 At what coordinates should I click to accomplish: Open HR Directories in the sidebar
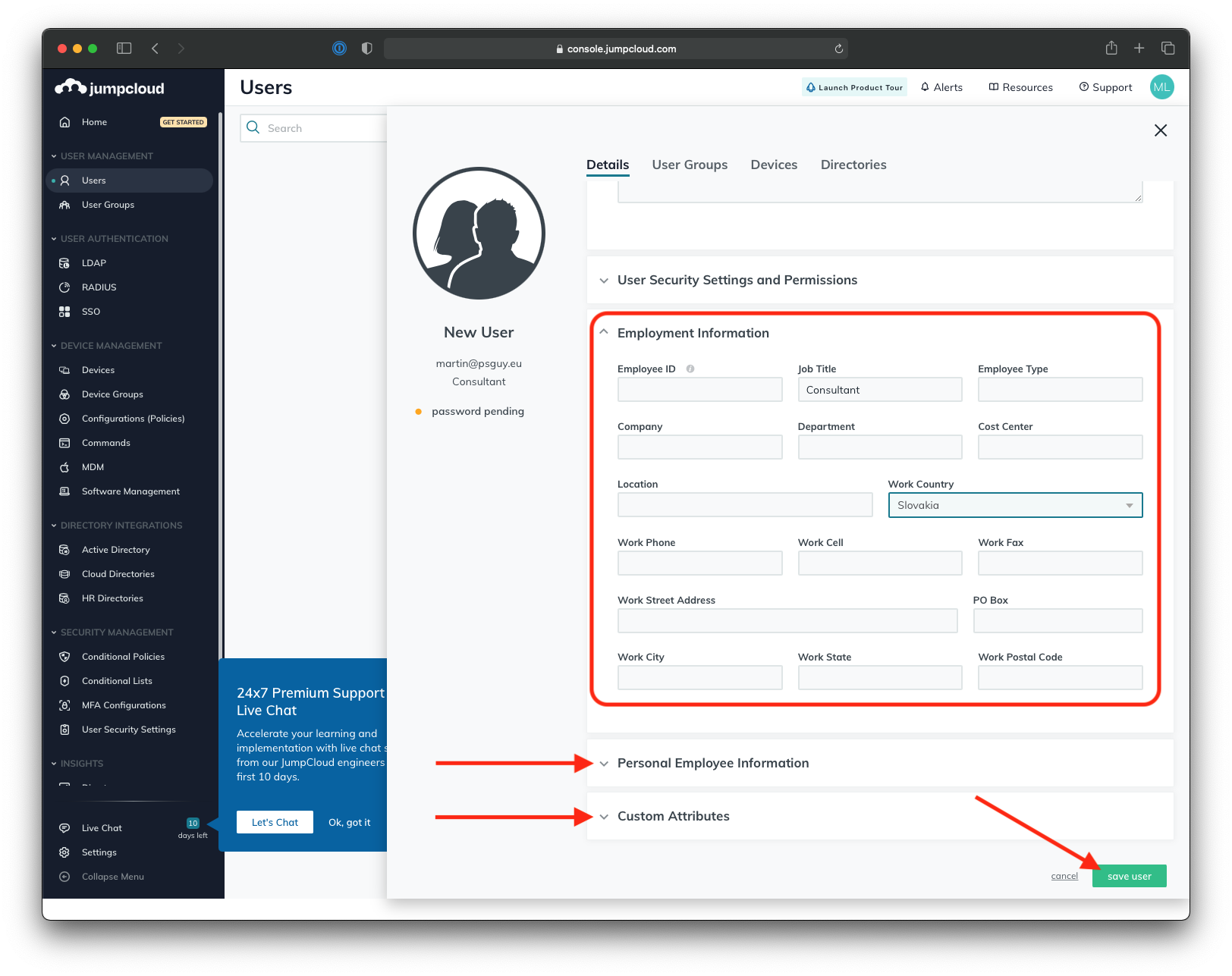pos(112,598)
